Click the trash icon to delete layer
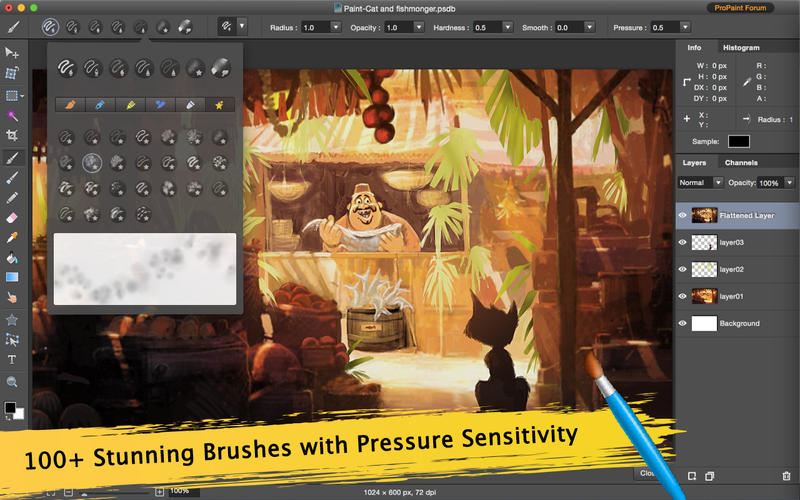The height and width of the screenshot is (500, 800). [786, 476]
